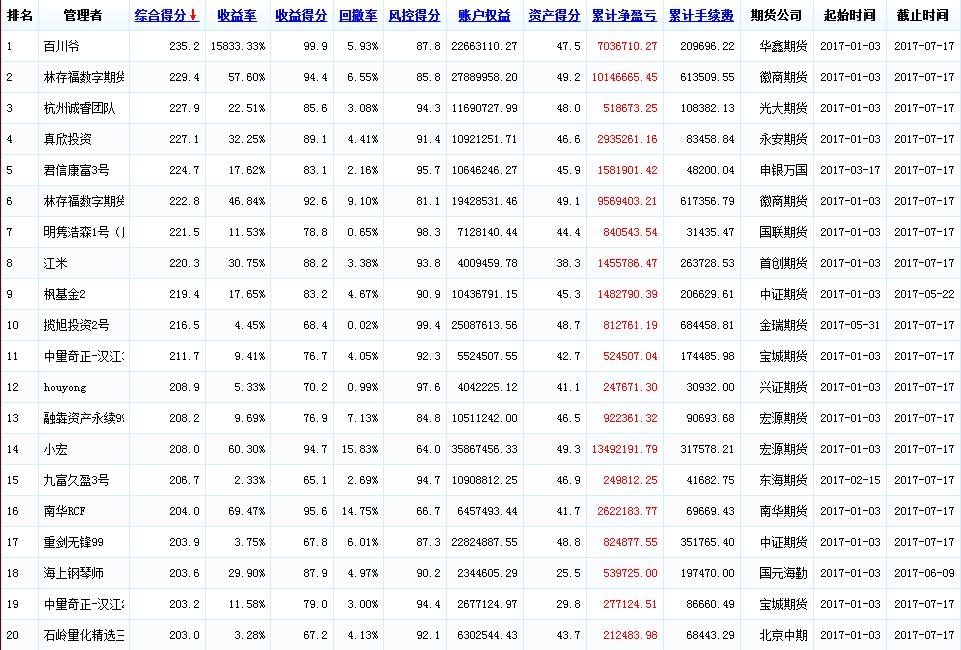Select account equity 35867456.33
The width and height of the screenshot is (961, 650).
[x=484, y=449]
